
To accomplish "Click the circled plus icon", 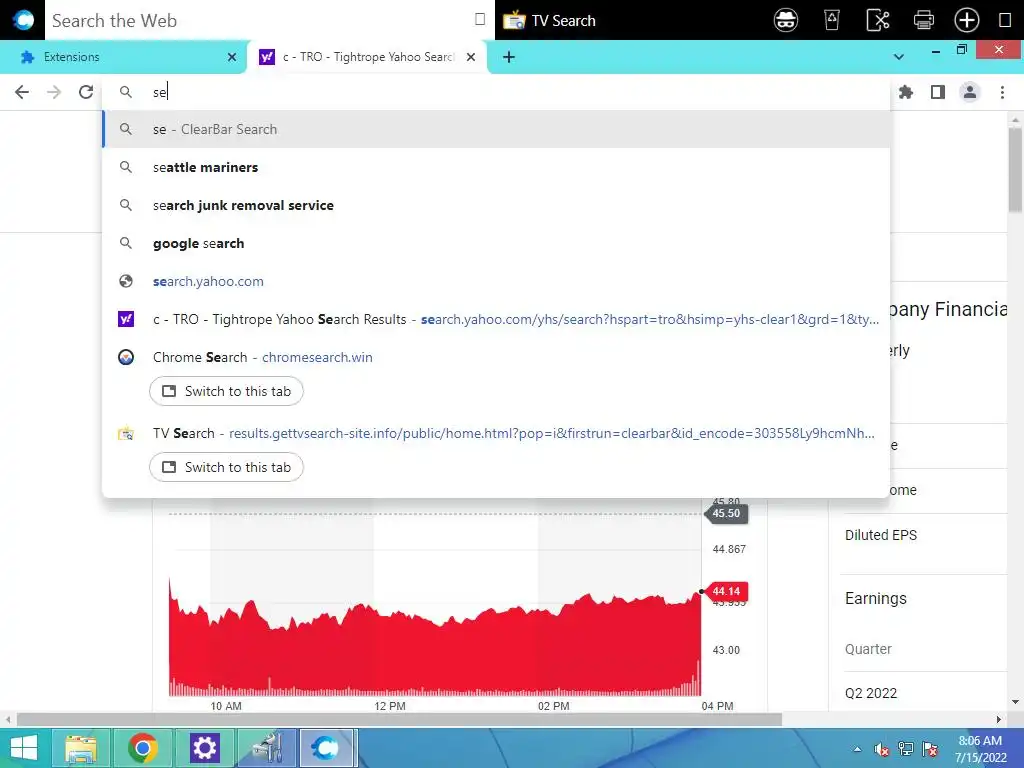I will coord(967,20).
